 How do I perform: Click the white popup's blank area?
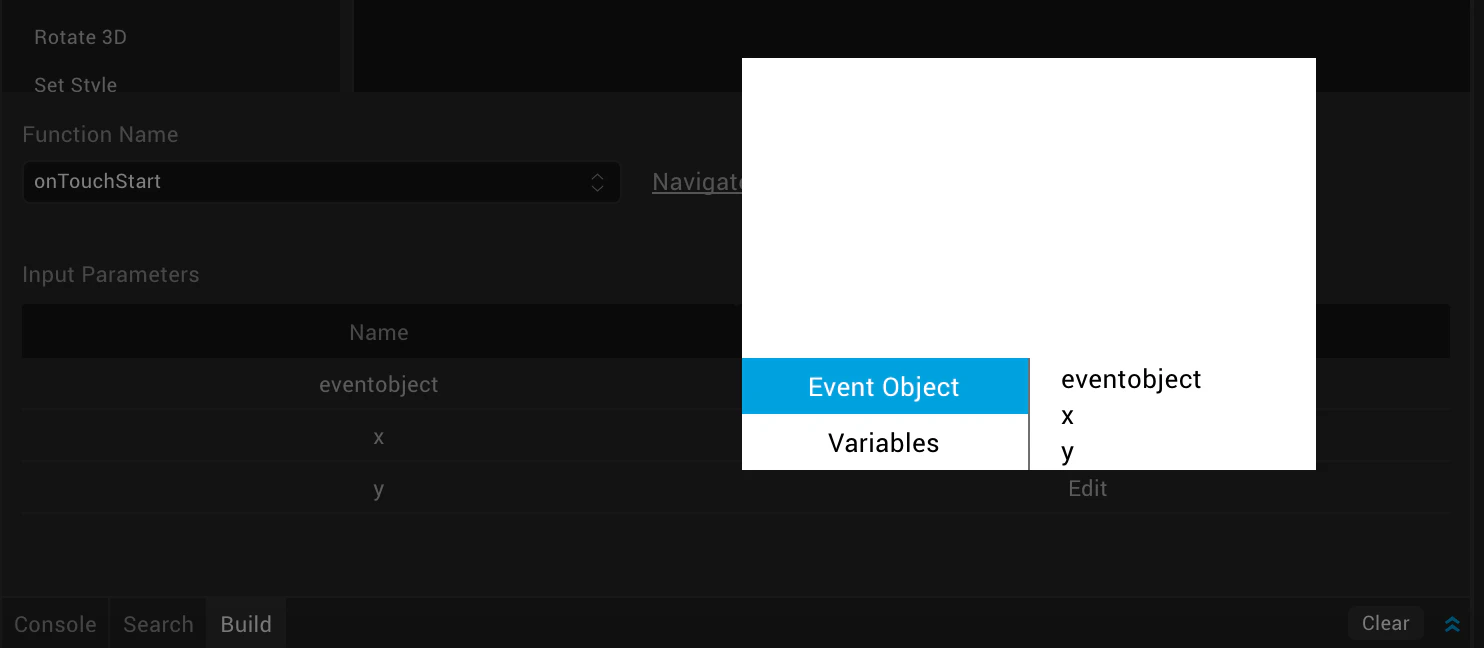[x=1028, y=208]
